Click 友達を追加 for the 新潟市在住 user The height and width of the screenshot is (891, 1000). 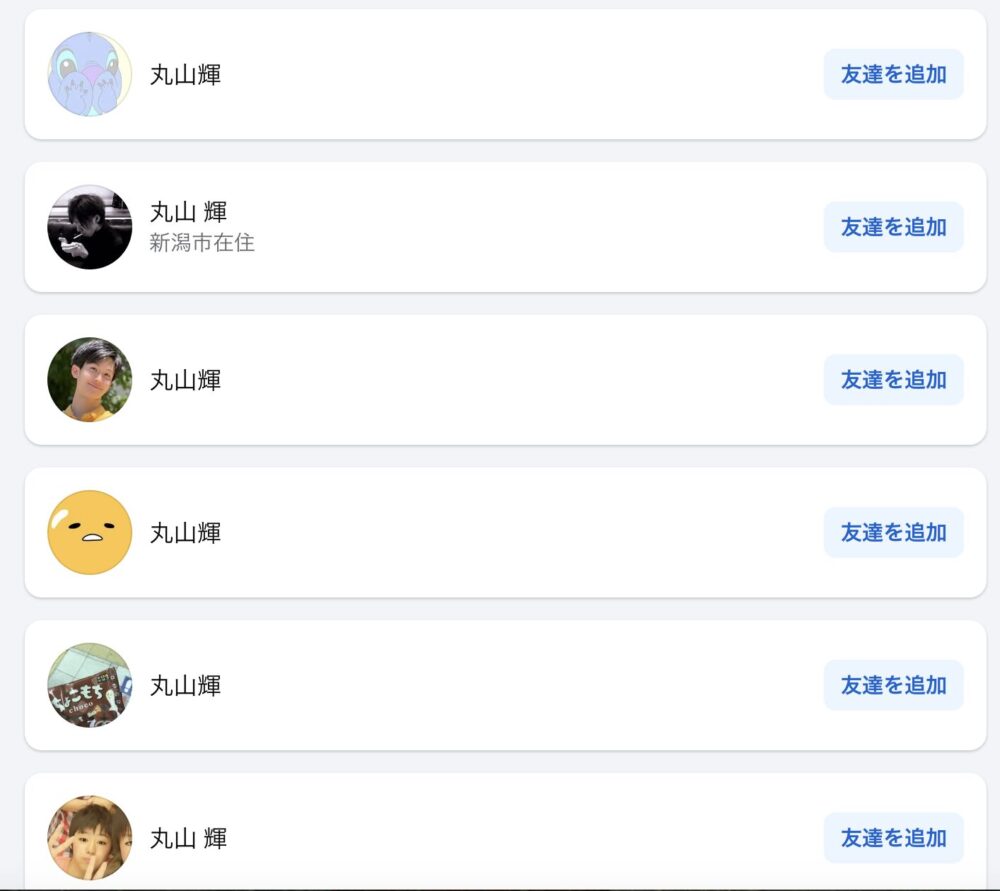(x=893, y=227)
